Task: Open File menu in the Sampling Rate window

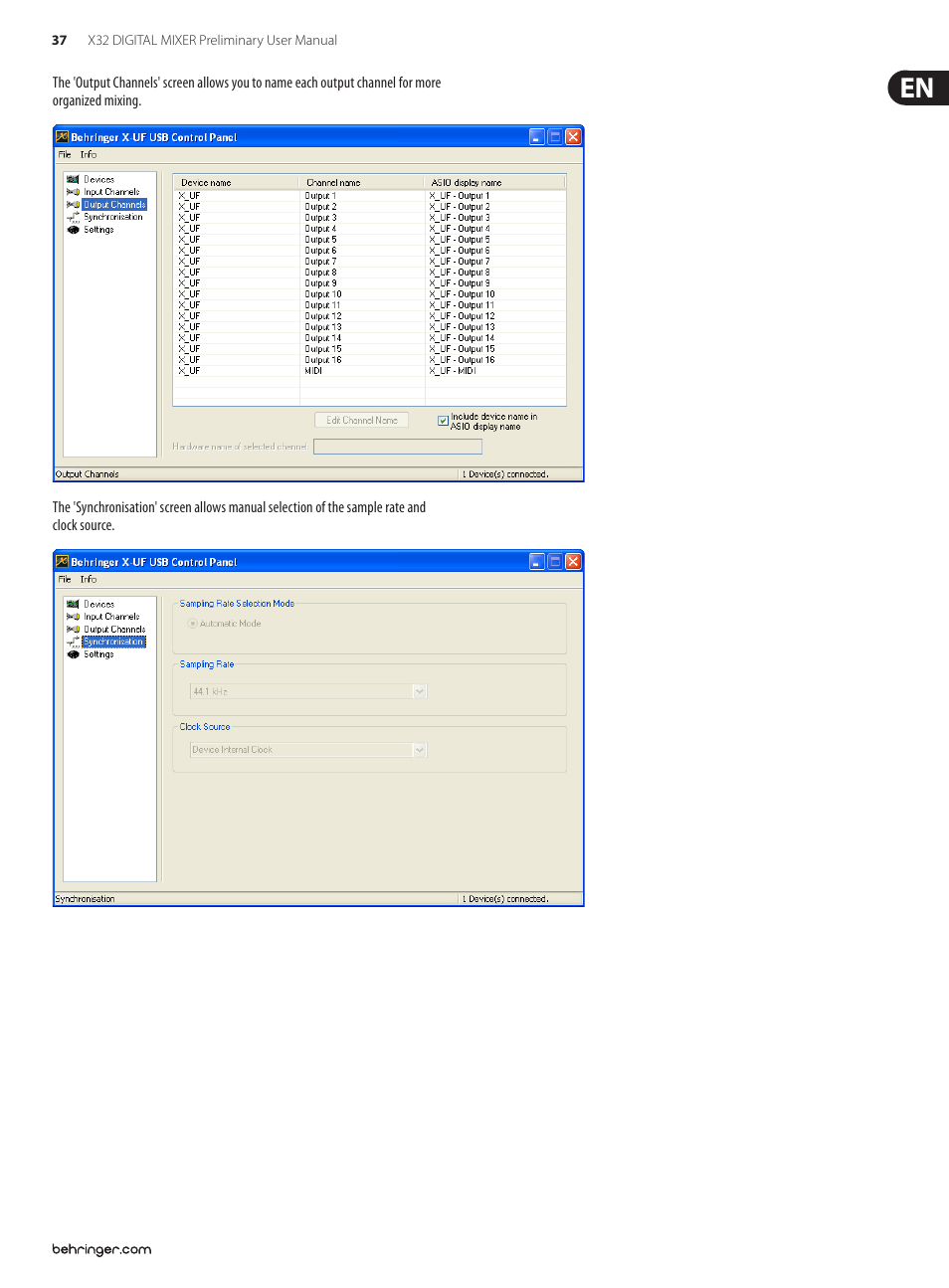Action: [x=65, y=580]
